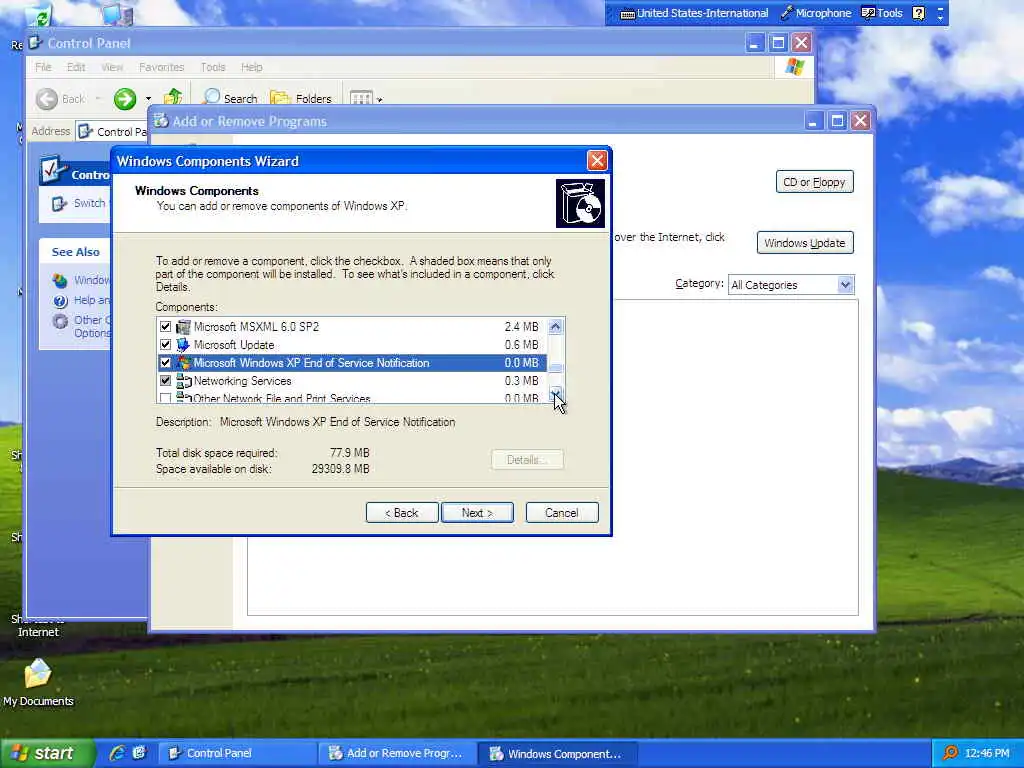1024x768 pixels.
Task: Select Microsoft Update row text
Action: click(x=234, y=345)
